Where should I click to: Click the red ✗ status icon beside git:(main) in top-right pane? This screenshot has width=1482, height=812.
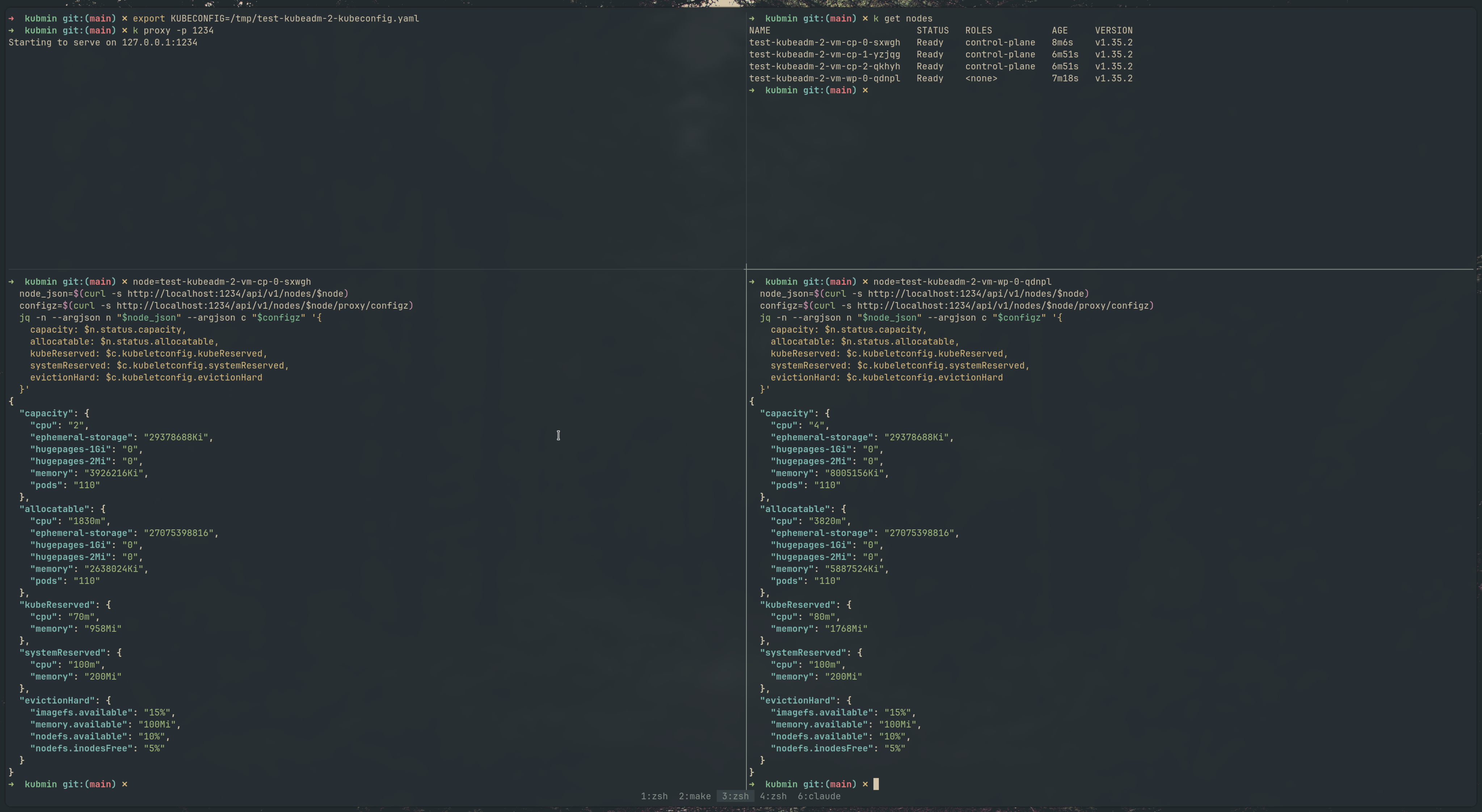pyautogui.click(x=866, y=18)
